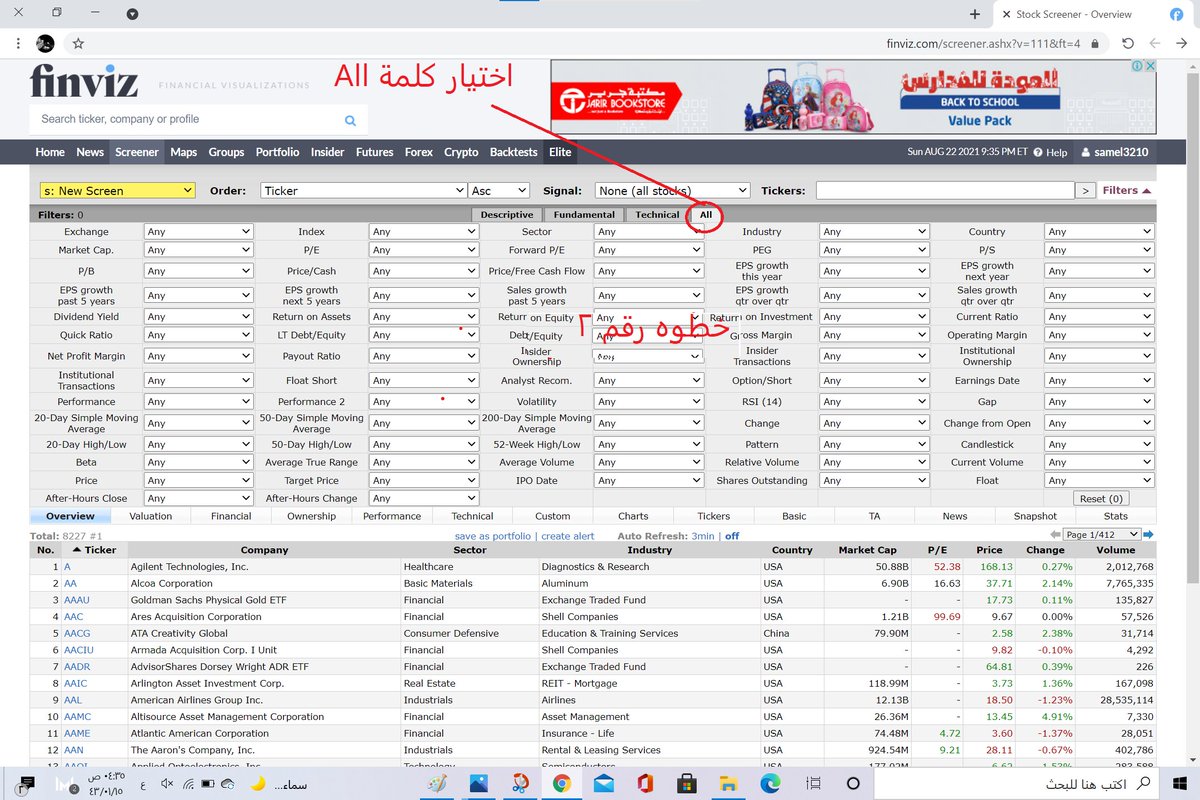Select the Fundamental filter tab

584,215
